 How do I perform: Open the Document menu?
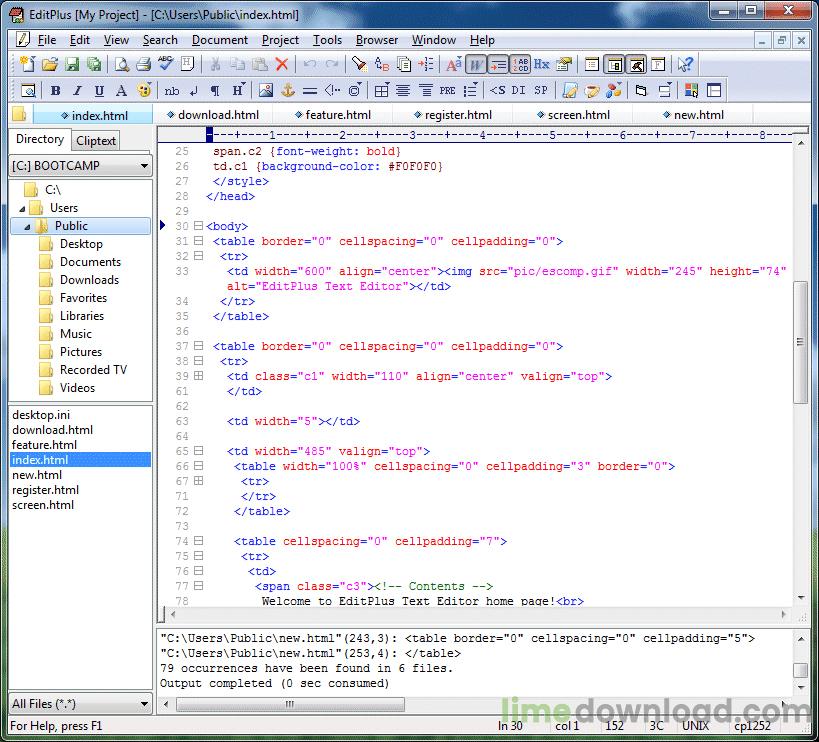220,40
